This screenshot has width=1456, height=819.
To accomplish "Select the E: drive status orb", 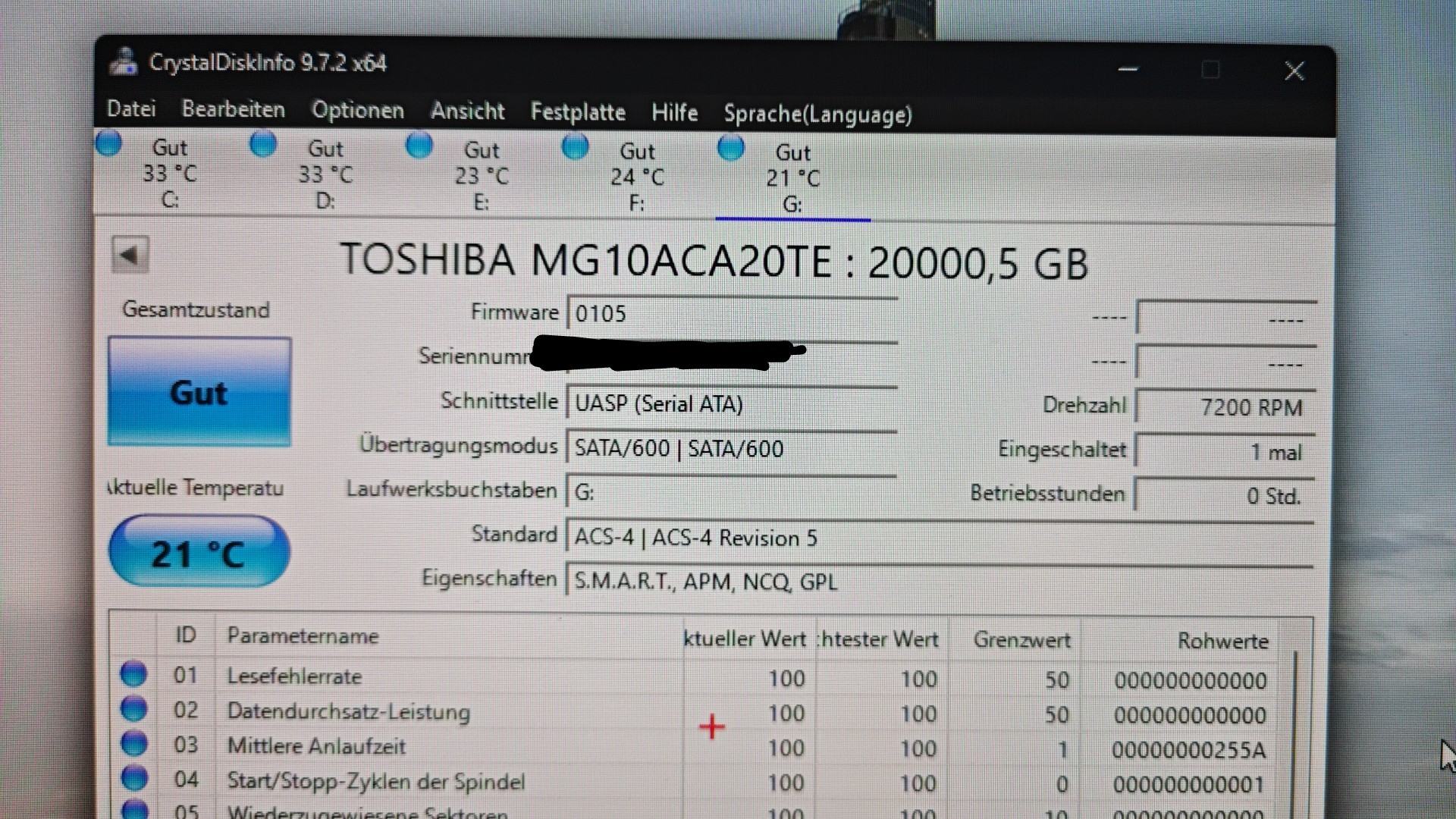I will point(419,145).
